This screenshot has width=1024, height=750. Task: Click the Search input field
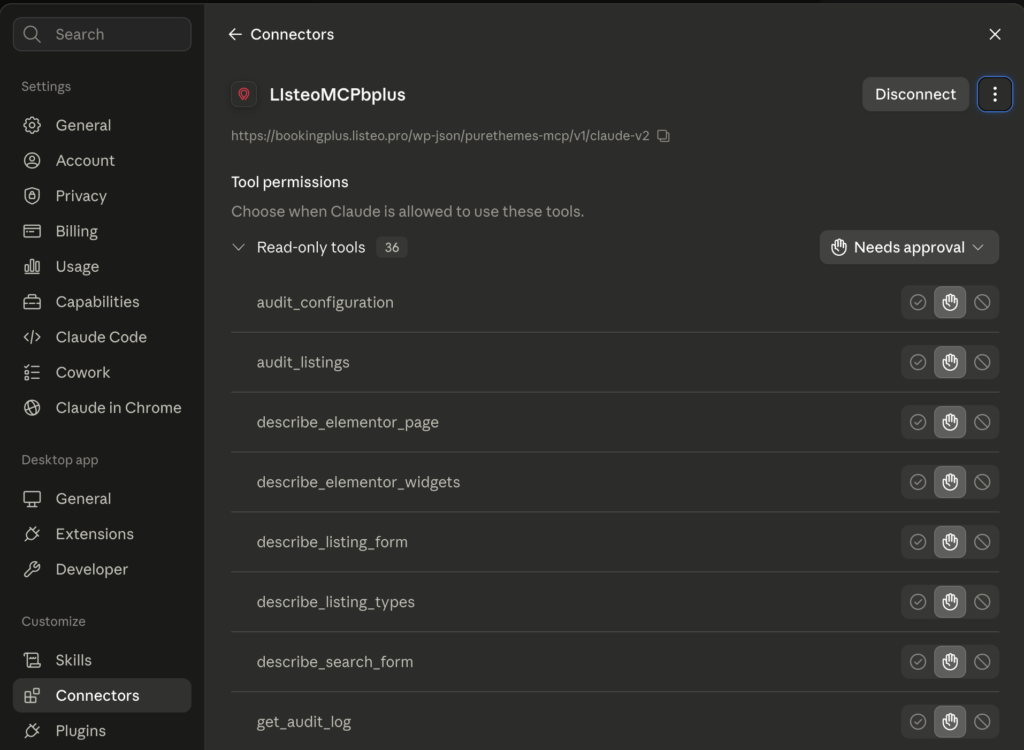click(102, 34)
